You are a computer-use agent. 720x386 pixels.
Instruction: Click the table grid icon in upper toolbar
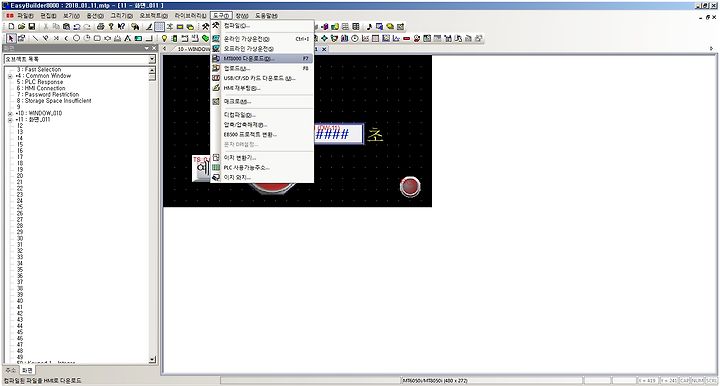coord(356,27)
